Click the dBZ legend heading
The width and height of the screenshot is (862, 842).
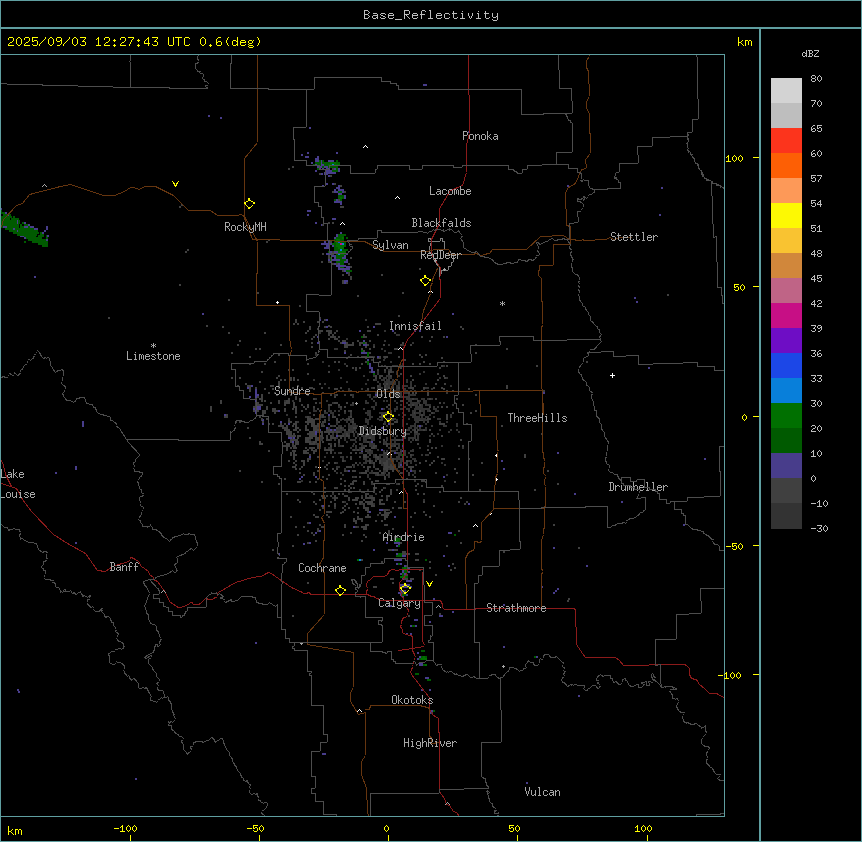(x=810, y=53)
